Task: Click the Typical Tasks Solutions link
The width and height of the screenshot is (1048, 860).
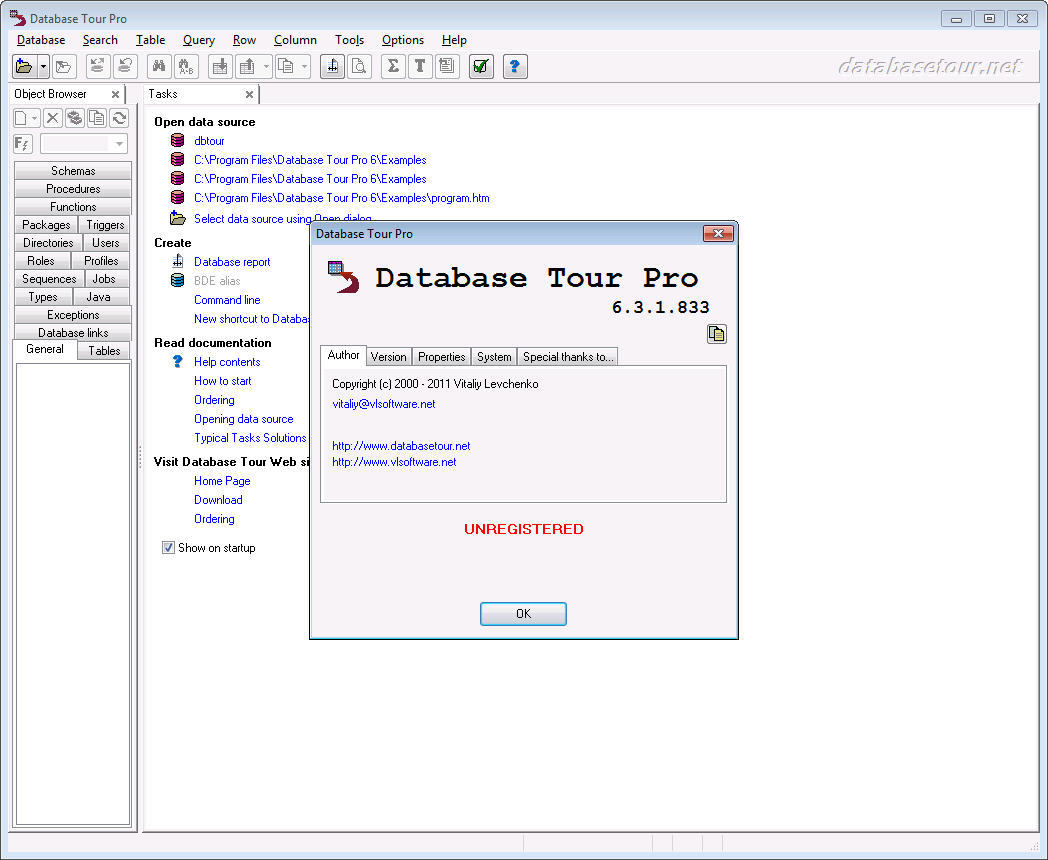Action: [251, 438]
